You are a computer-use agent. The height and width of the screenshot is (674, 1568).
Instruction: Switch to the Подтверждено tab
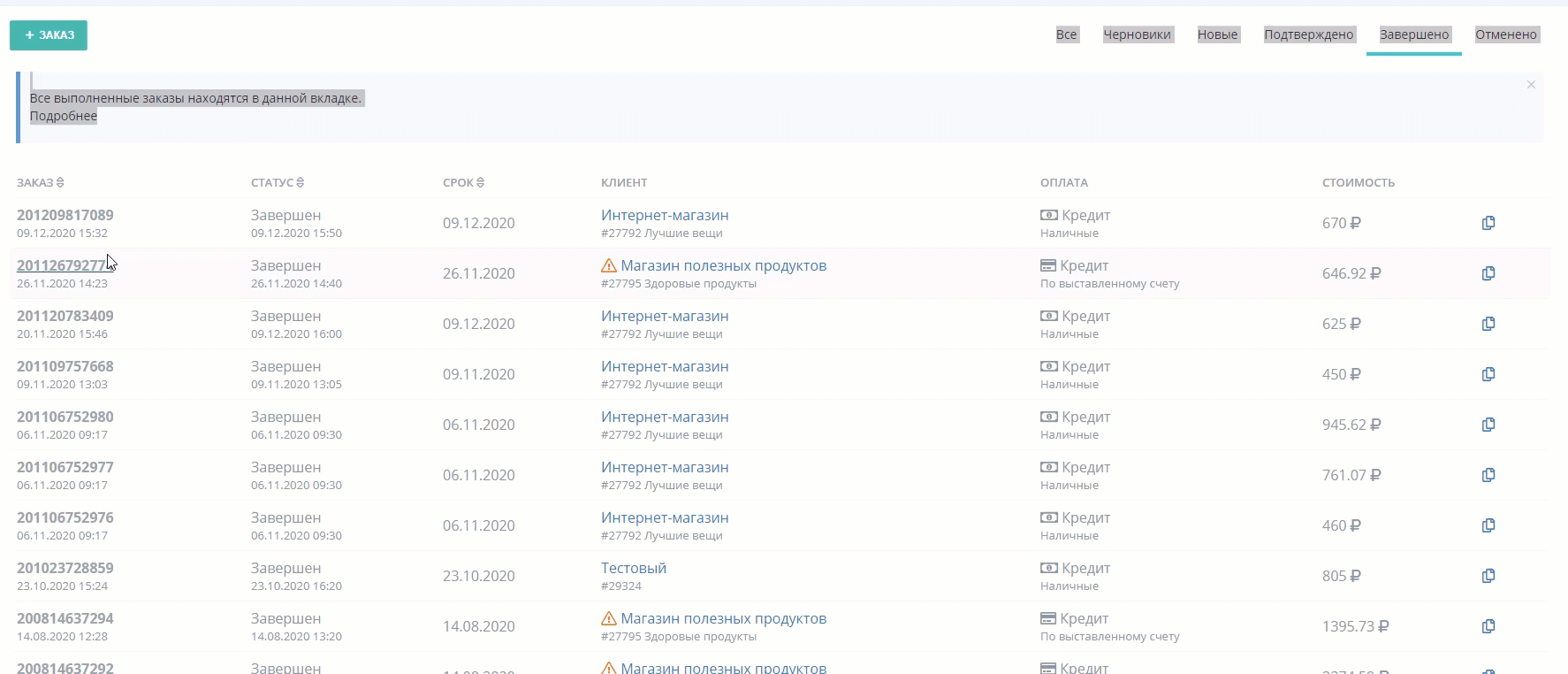pos(1308,34)
